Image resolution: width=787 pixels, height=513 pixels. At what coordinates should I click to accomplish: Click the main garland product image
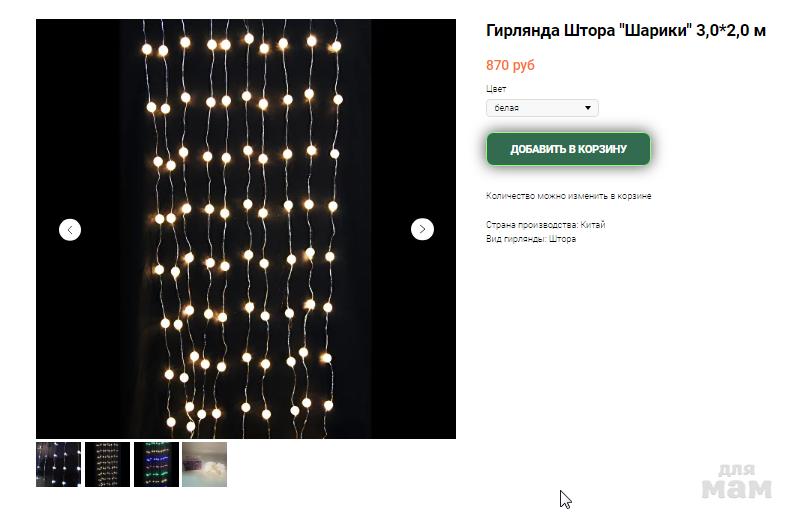coord(246,229)
